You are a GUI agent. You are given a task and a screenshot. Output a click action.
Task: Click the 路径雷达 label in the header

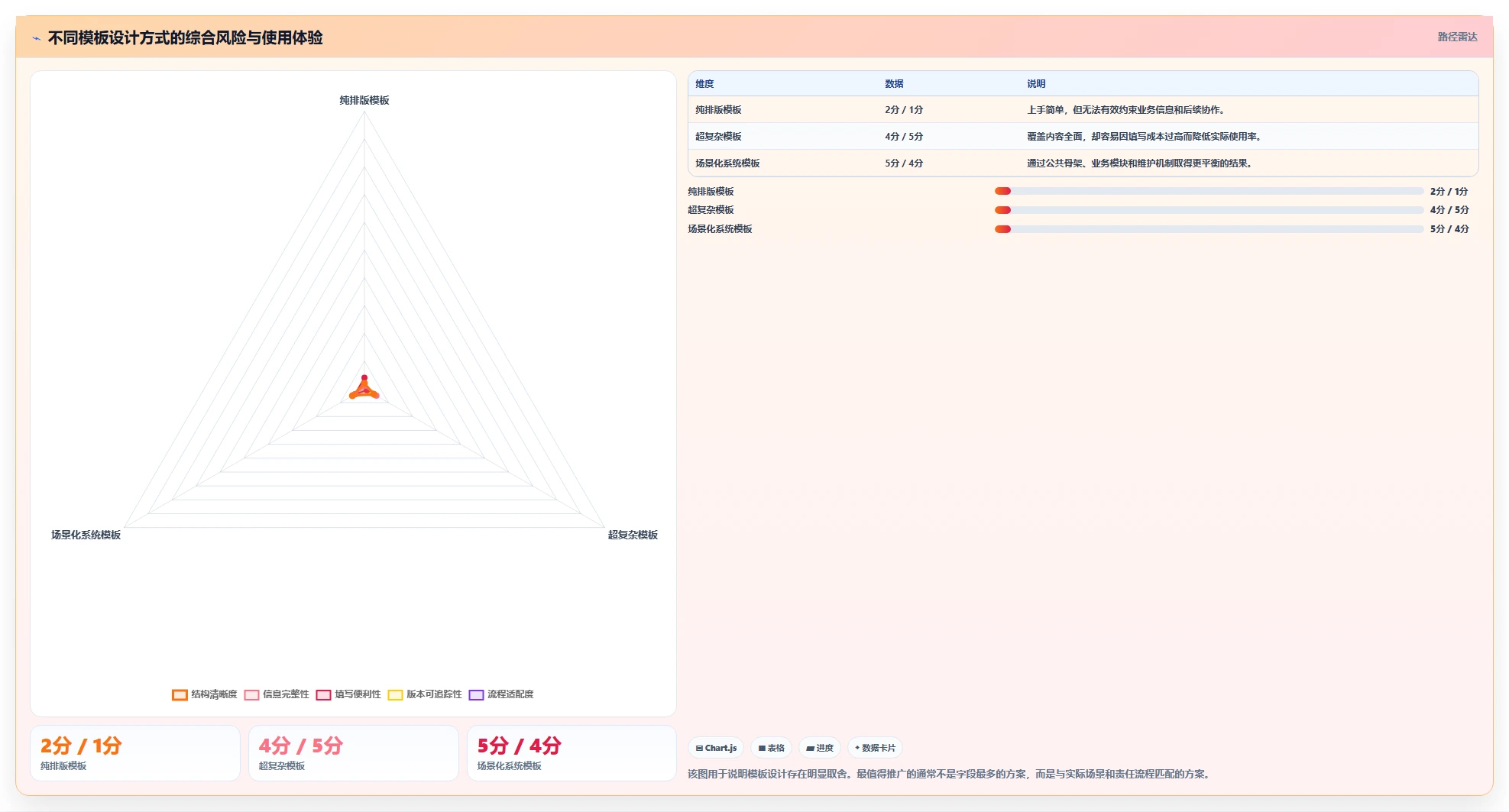(1457, 37)
